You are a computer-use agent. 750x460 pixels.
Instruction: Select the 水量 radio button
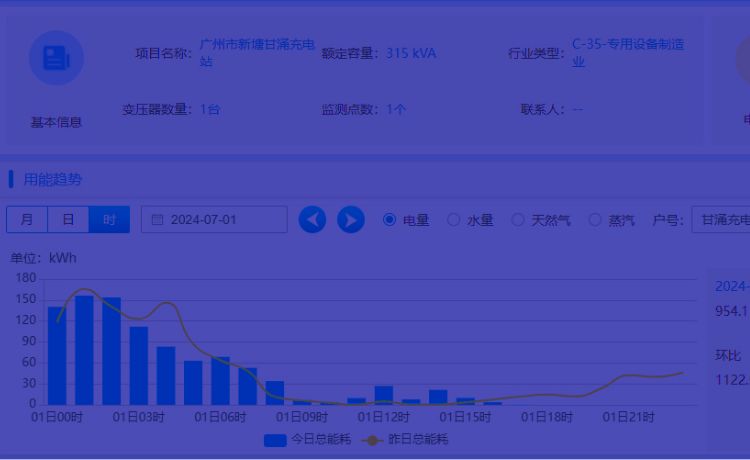453,219
